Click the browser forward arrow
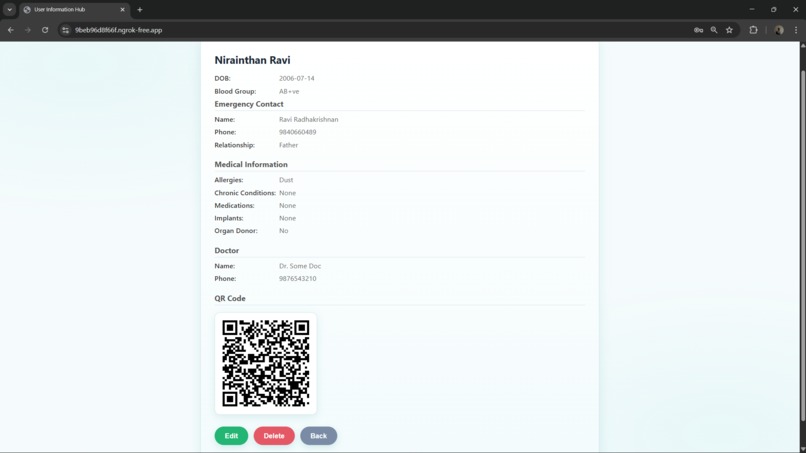806x453 pixels. tap(28, 30)
